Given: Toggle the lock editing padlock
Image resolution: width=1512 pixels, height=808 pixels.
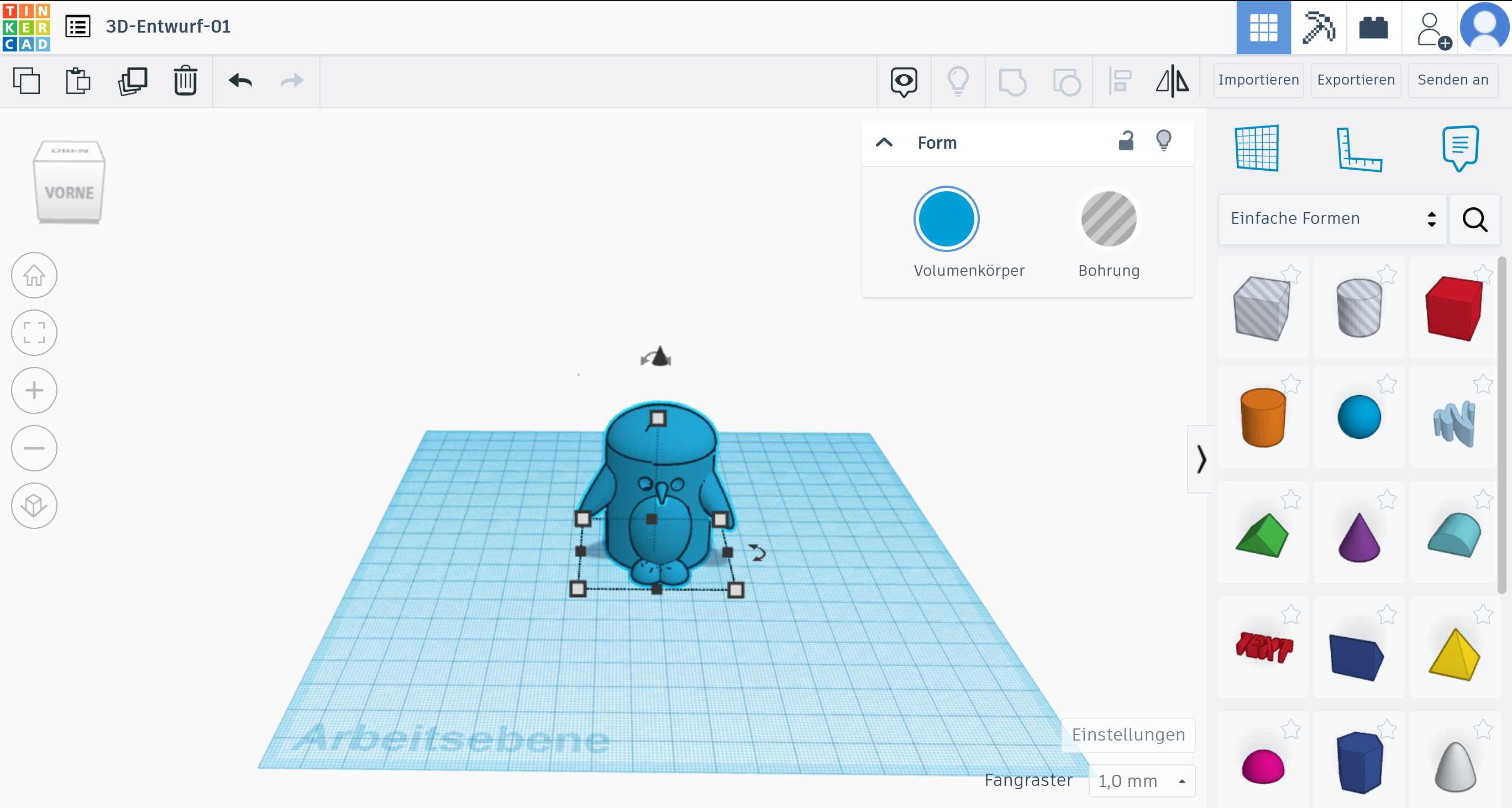Looking at the screenshot, I should tap(1126, 141).
